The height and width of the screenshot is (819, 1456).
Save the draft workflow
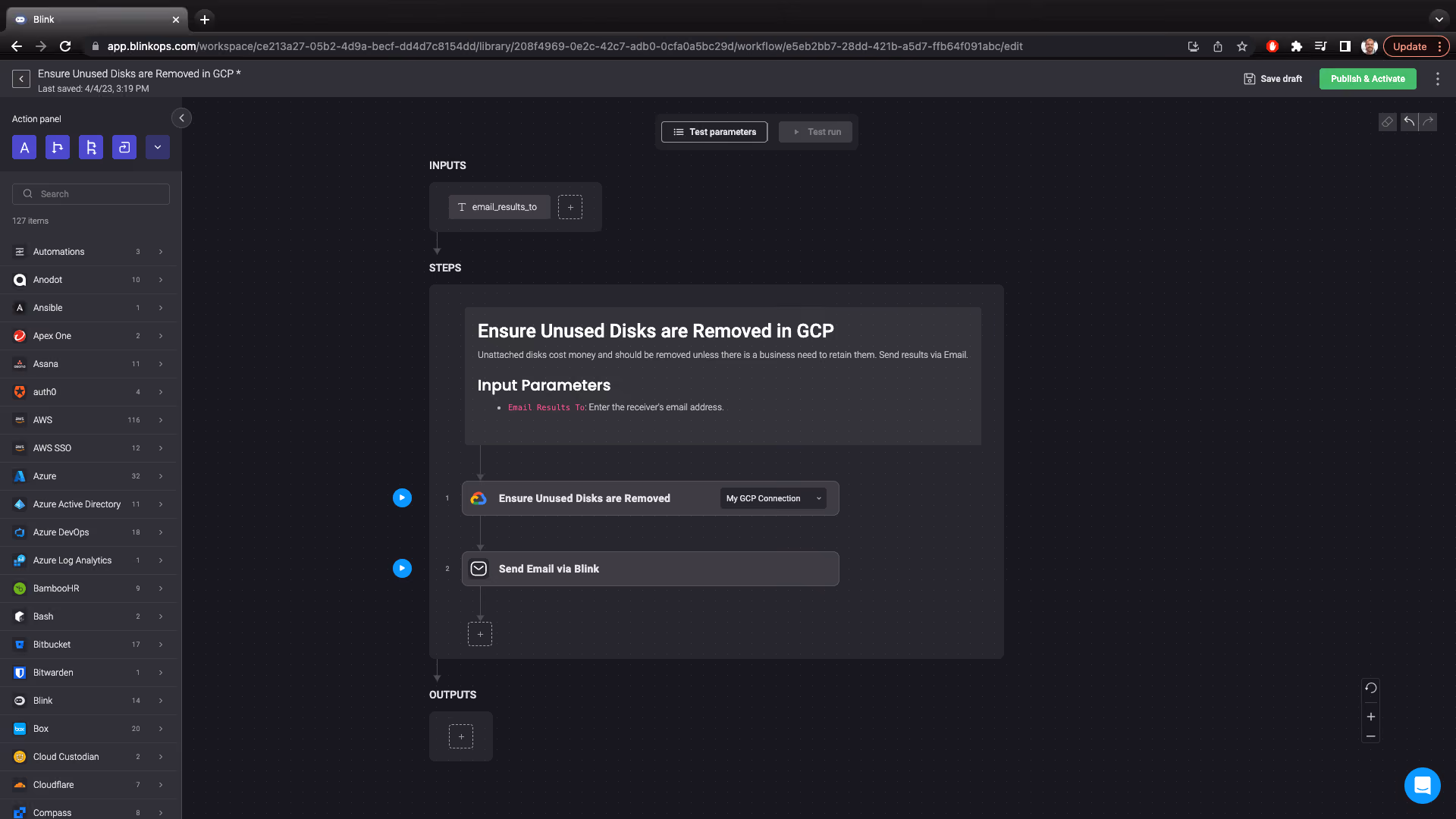click(1273, 79)
